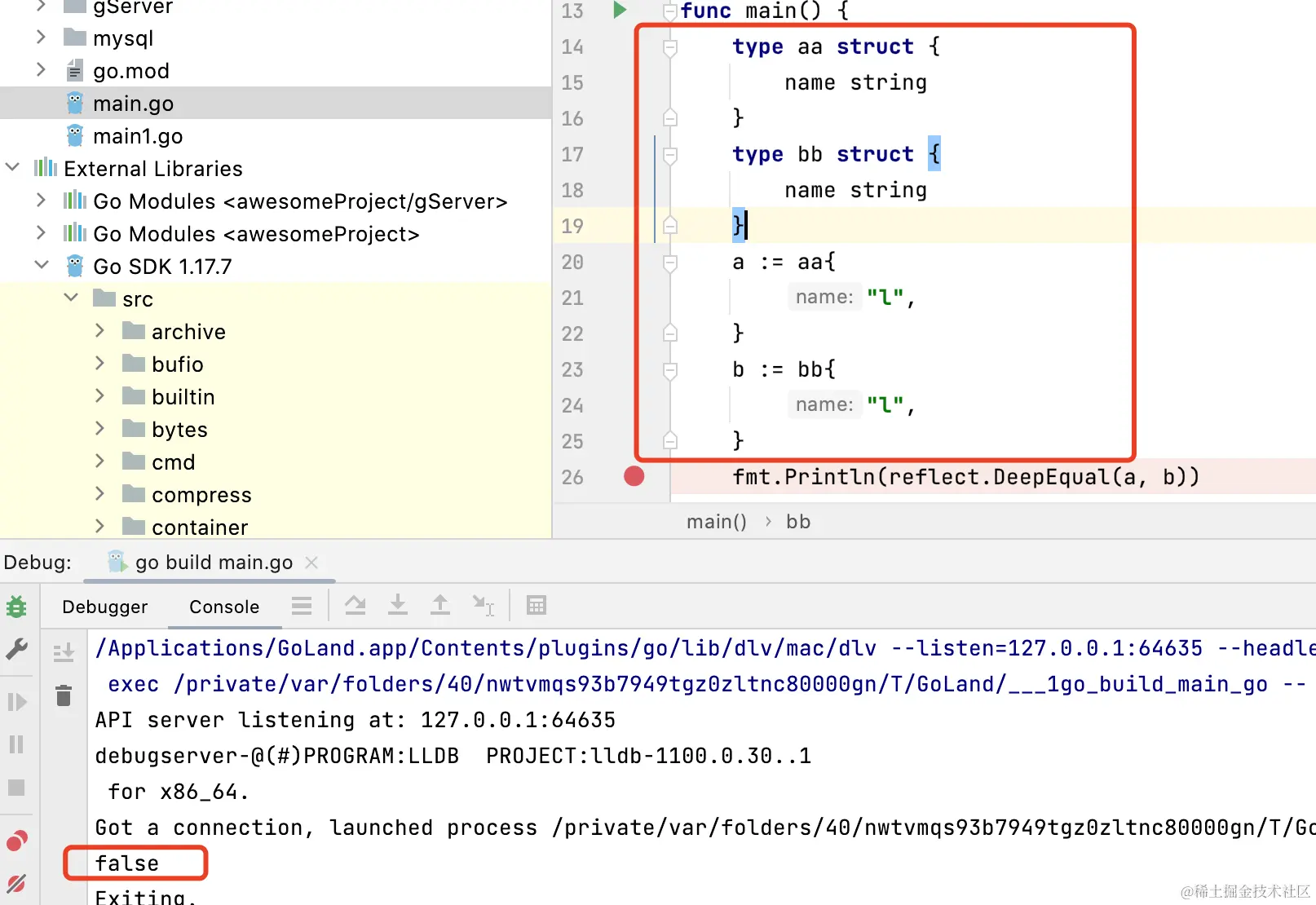Clear console with the trash icon
The image size is (1316, 905).
pyautogui.click(x=64, y=695)
